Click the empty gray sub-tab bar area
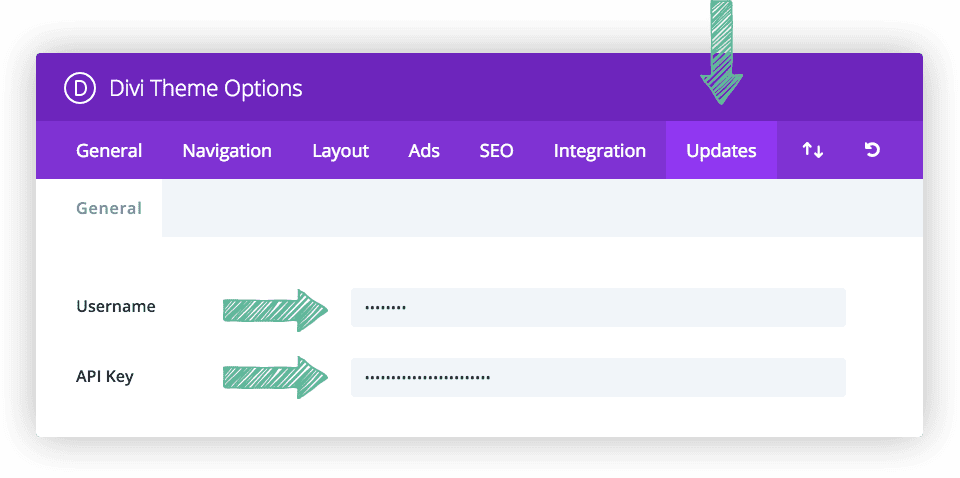 click(542, 208)
